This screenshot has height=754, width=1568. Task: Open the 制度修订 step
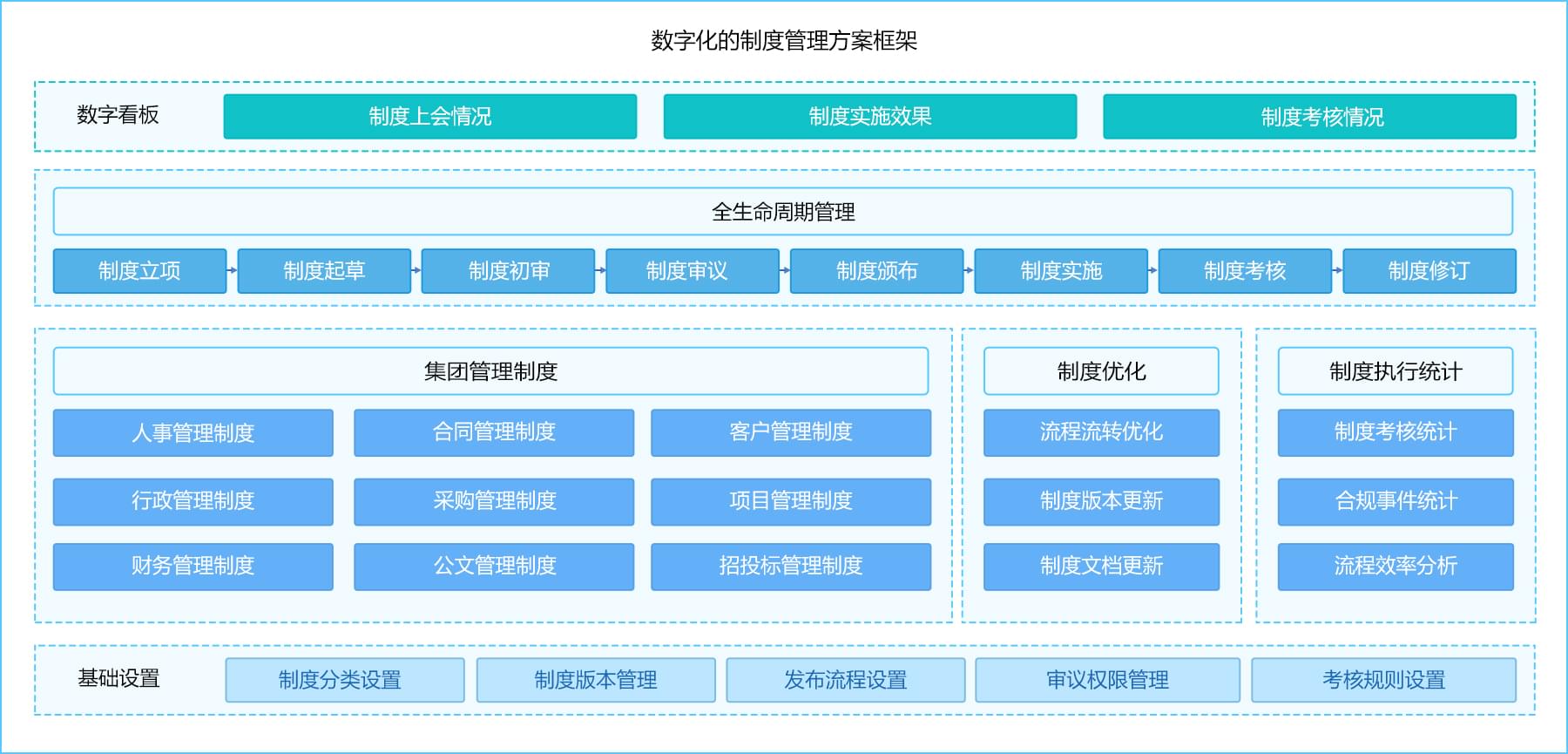pos(1429,271)
